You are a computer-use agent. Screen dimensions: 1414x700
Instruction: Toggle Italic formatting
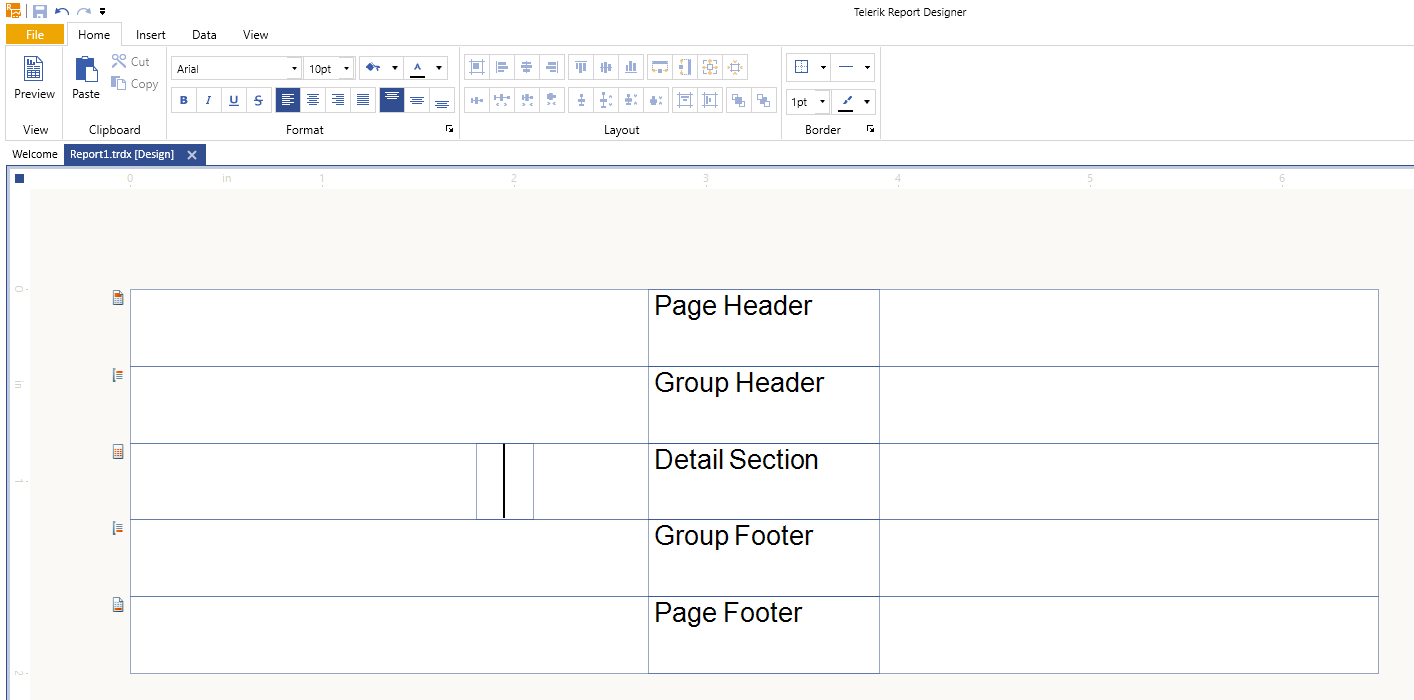(x=209, y=100)
